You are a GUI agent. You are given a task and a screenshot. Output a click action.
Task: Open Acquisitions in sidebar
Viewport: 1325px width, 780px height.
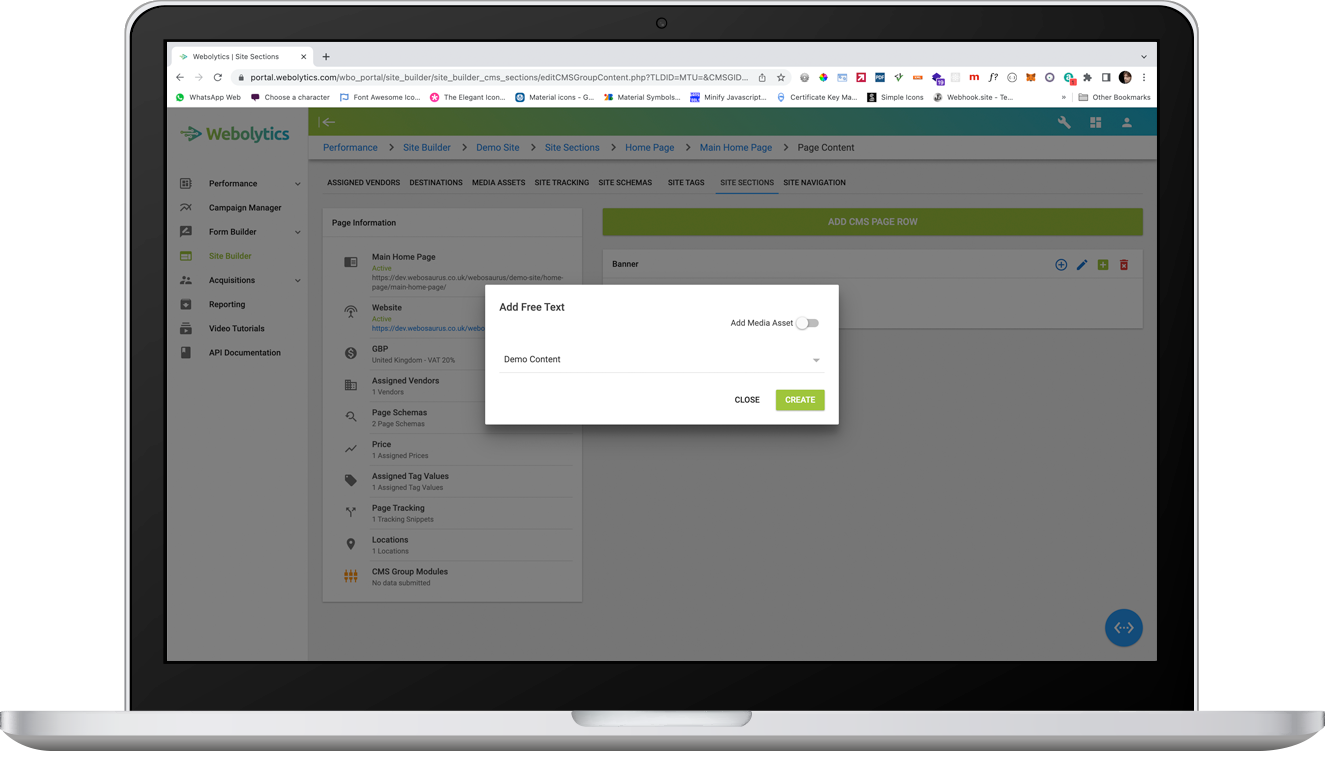232,280
